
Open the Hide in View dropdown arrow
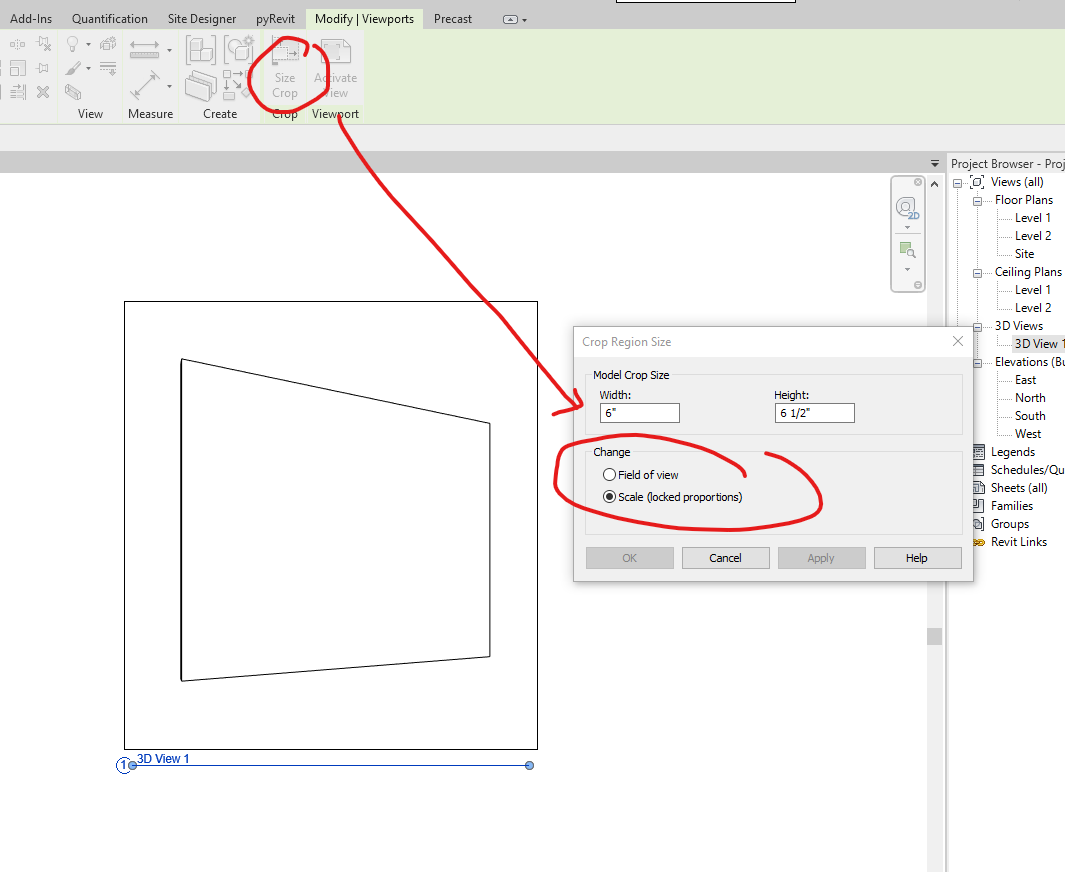[x=88, y=45]
